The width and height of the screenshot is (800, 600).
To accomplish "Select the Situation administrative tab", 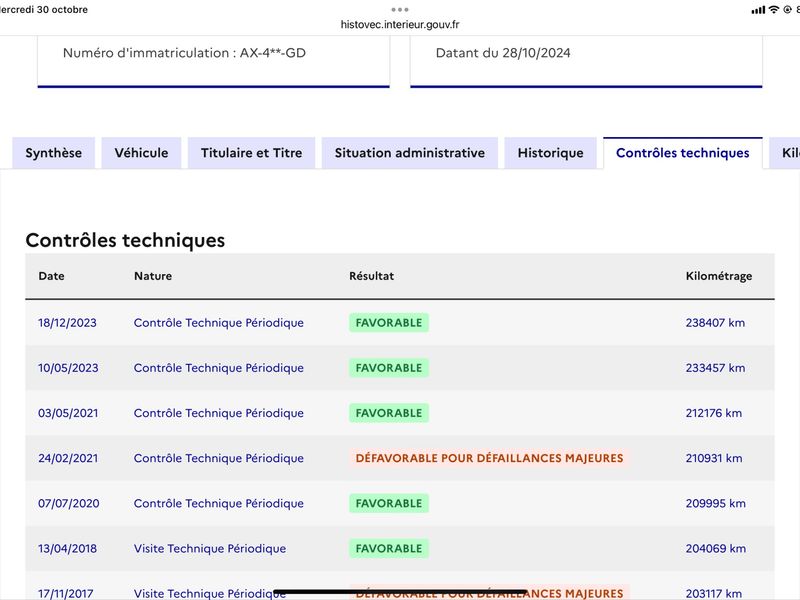I will coord(410,153).
